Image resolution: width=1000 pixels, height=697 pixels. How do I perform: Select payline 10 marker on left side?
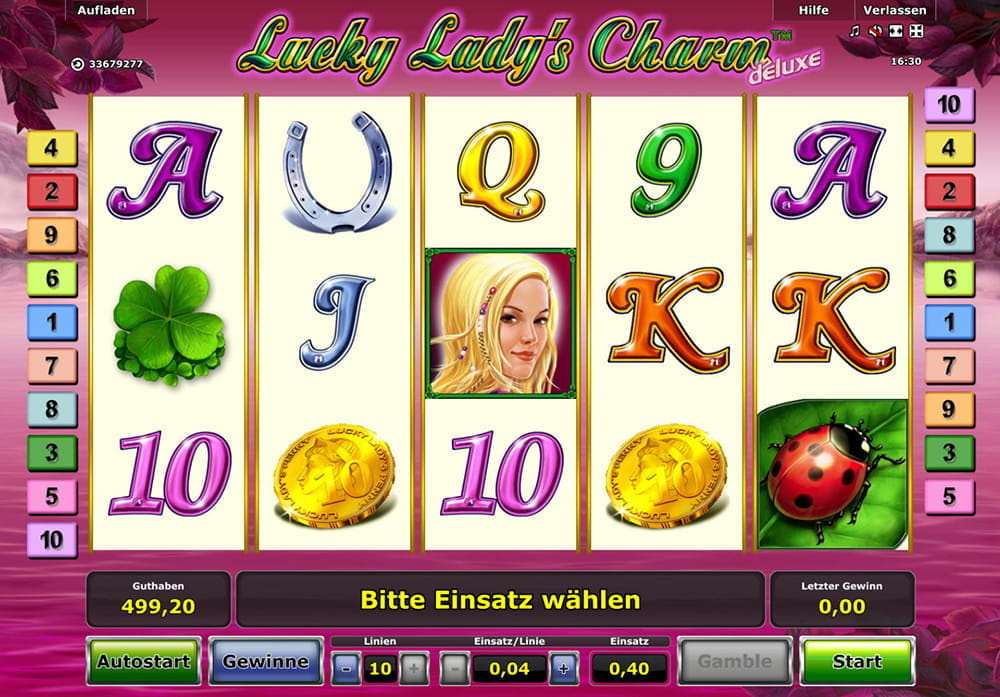(52, 540)
